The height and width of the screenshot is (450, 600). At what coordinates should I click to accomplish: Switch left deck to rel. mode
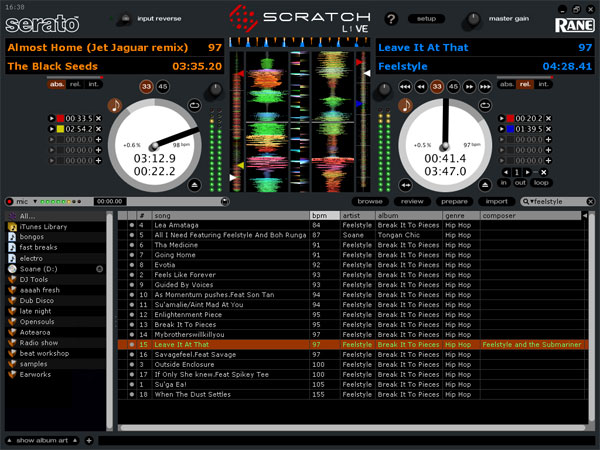[x=75, y=84]
